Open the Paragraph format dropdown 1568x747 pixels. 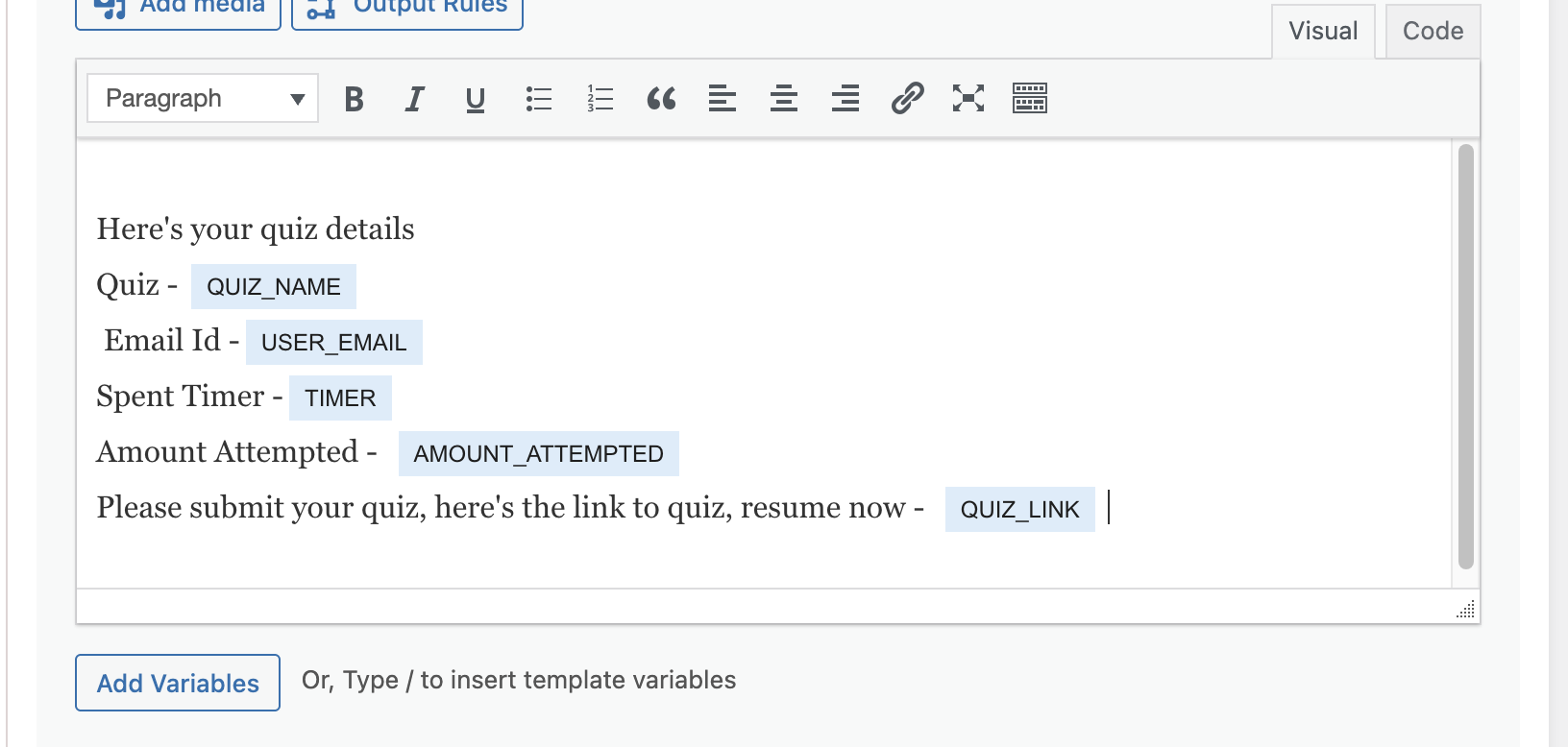tap(203, 99)
